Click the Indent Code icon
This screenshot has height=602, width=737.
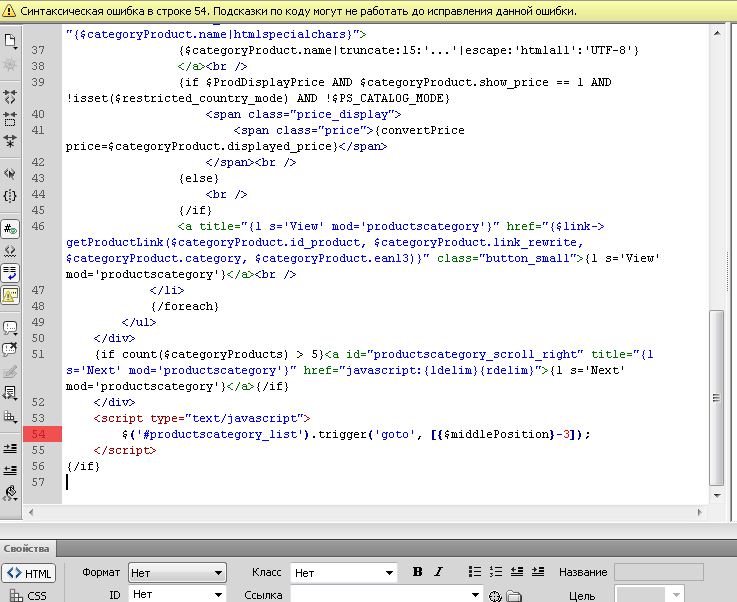[x=10, y=448]
